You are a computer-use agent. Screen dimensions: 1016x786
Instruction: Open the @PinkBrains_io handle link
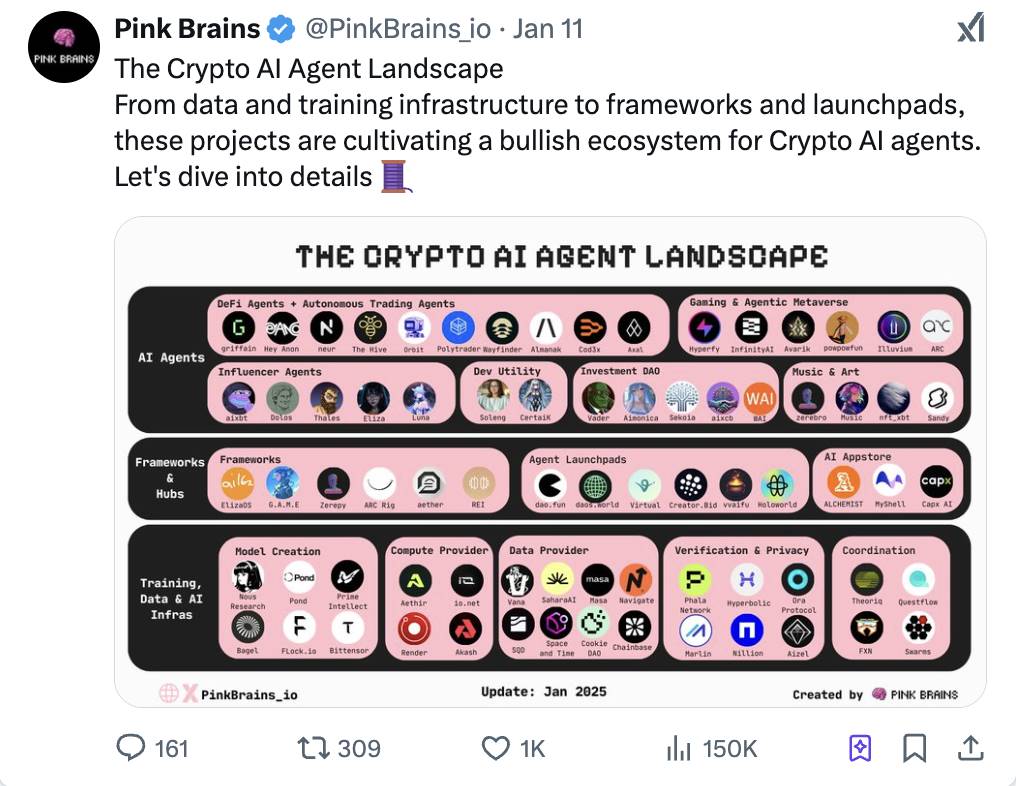click(397, 29)
